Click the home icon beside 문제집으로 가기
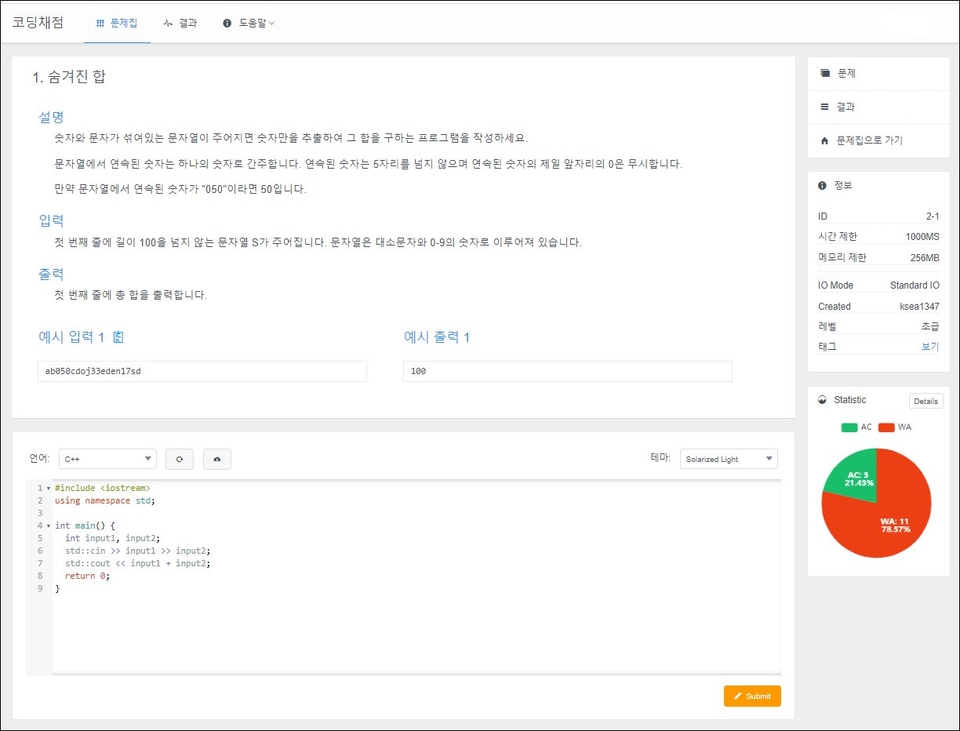The height and width of the screenshot is (731, 960). pyautogui.click(x=824, y=141)
